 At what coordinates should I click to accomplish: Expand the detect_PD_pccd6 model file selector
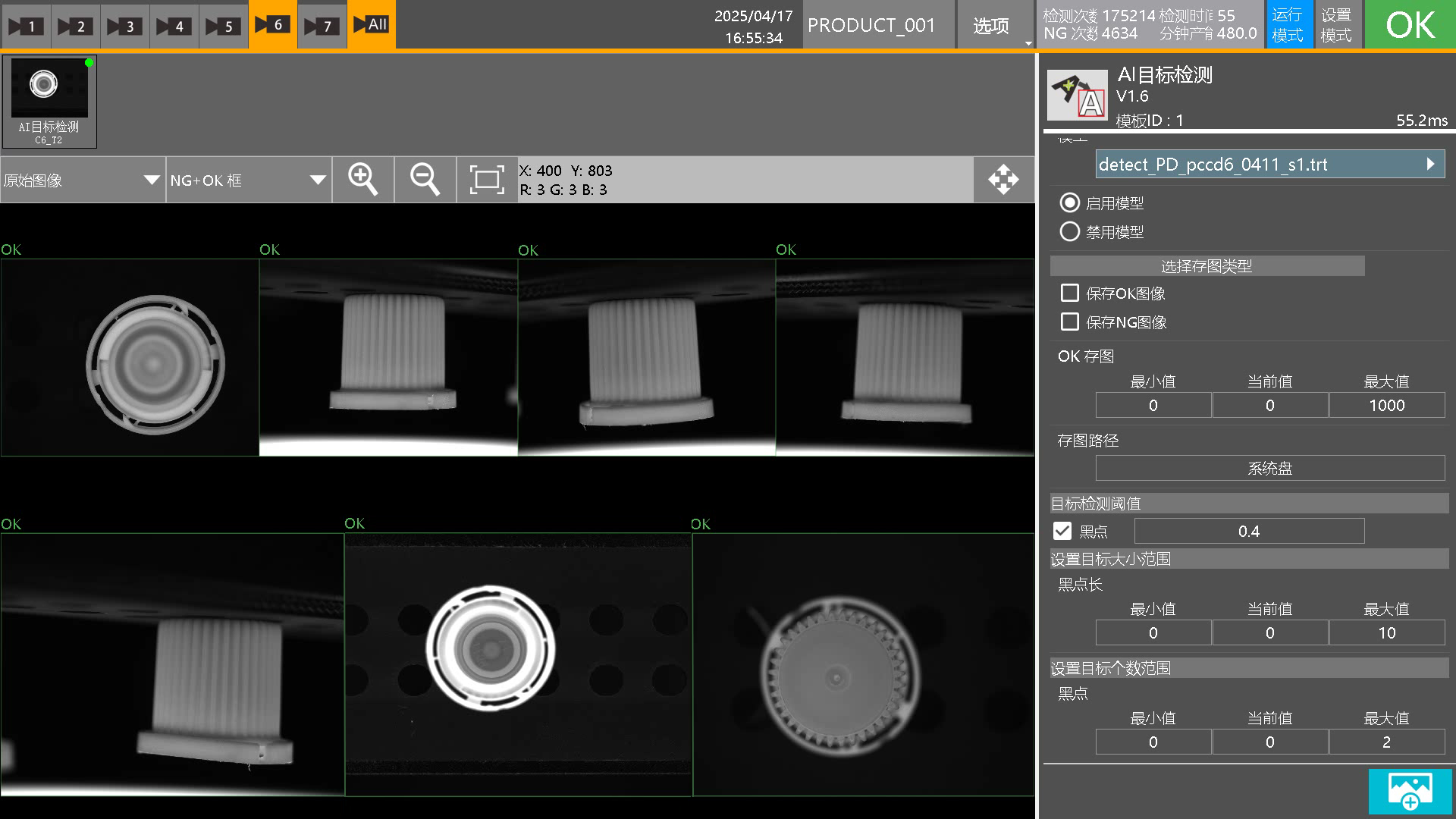1269,165
